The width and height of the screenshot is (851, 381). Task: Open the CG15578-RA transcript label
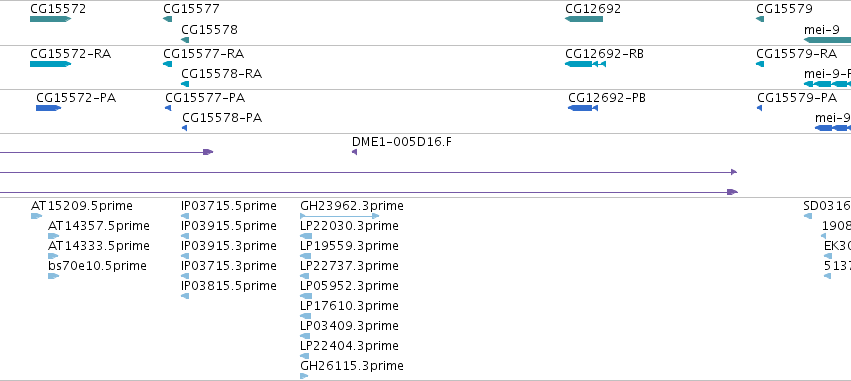tap(221, 74)
